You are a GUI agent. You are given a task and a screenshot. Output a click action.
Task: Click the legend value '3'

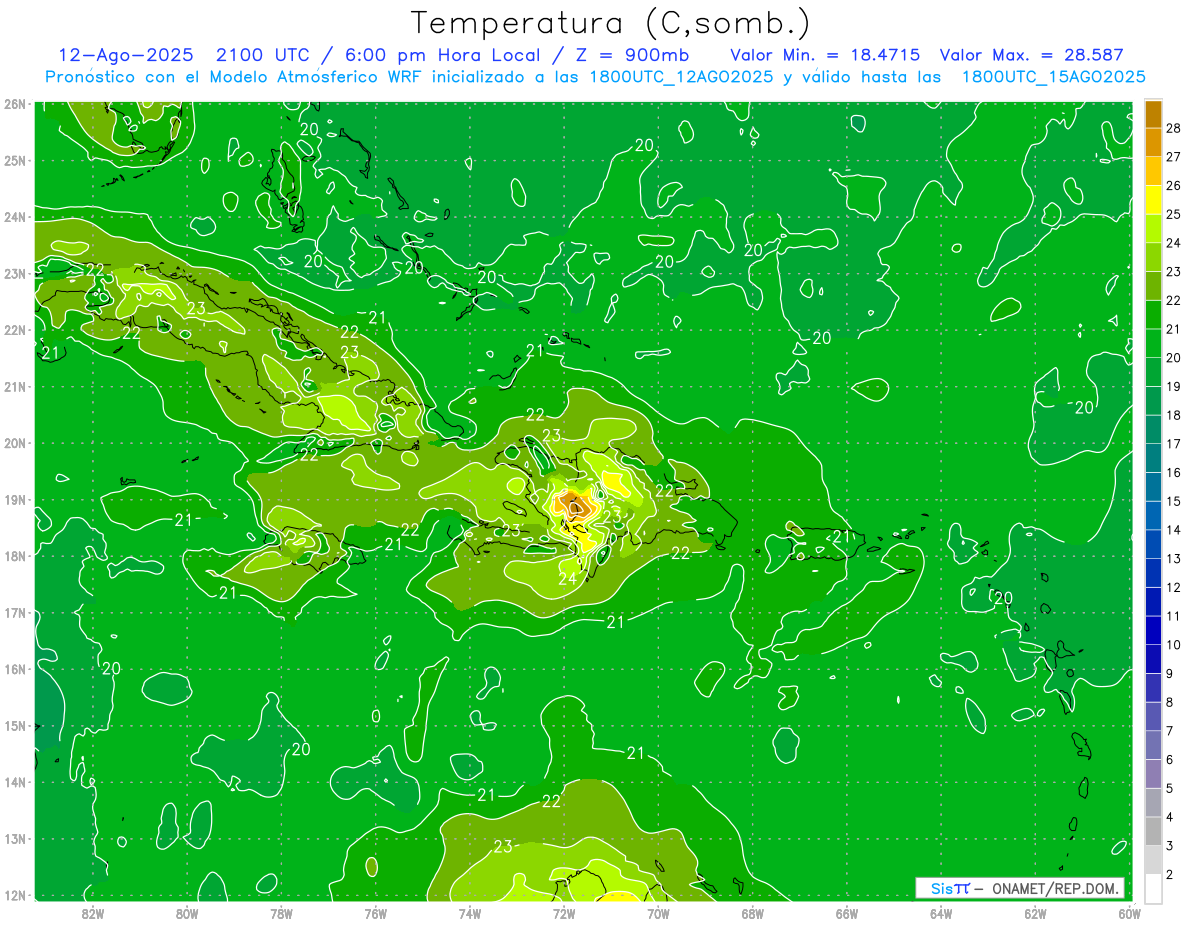point(1169,845)
